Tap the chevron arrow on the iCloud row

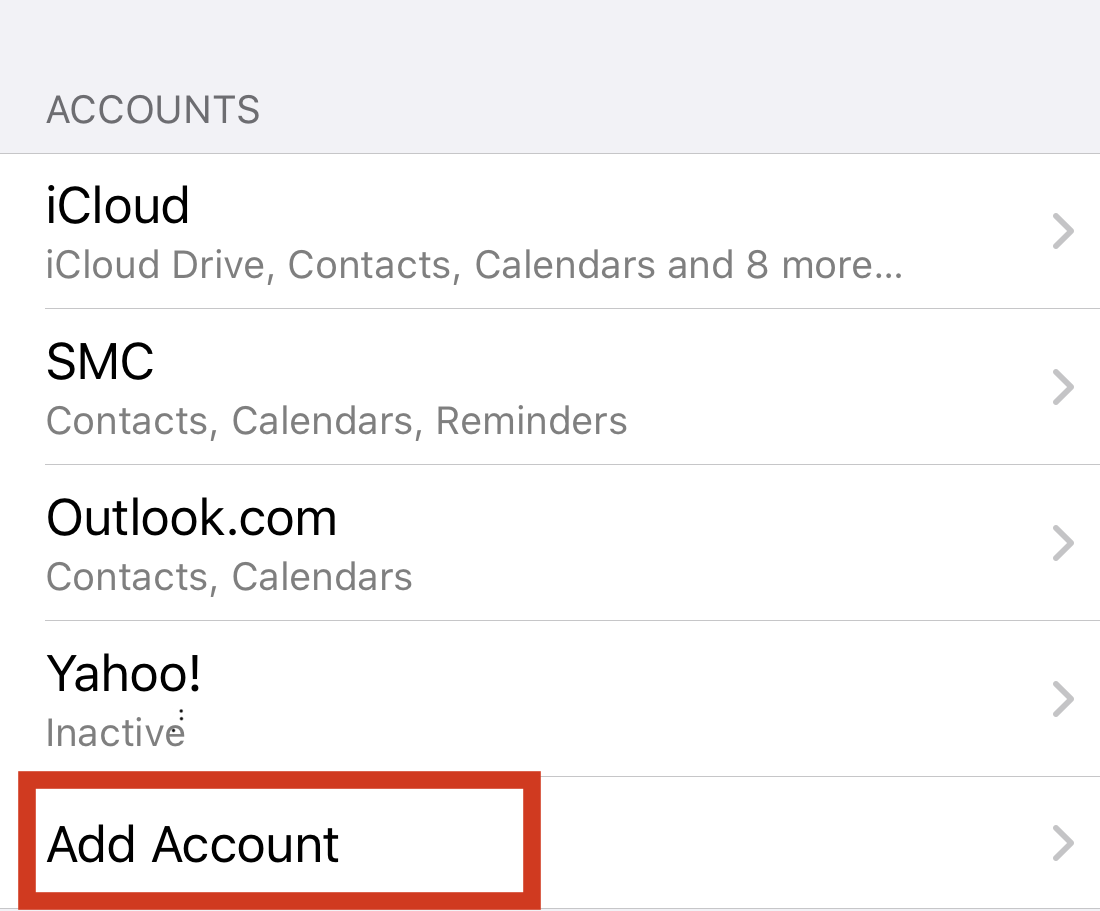pos(1064,232)
